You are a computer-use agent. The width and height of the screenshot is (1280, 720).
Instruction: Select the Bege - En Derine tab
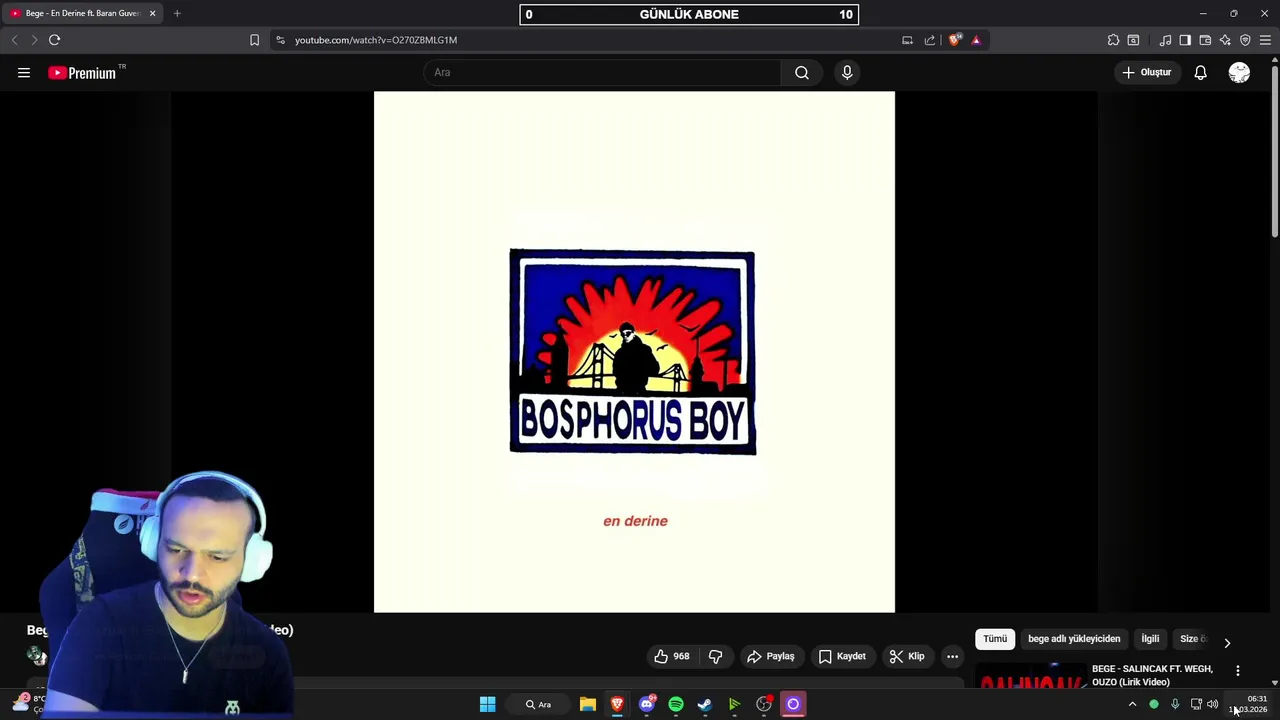[x=82, y=13]
